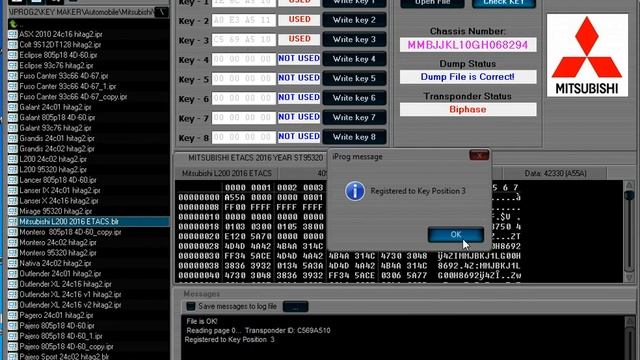Viewport: 640px width, 360px height.
Task: Click the file icon of Fuso Canter 93c66 4D-67_1.ipr
Action: [x=13, y=87]
